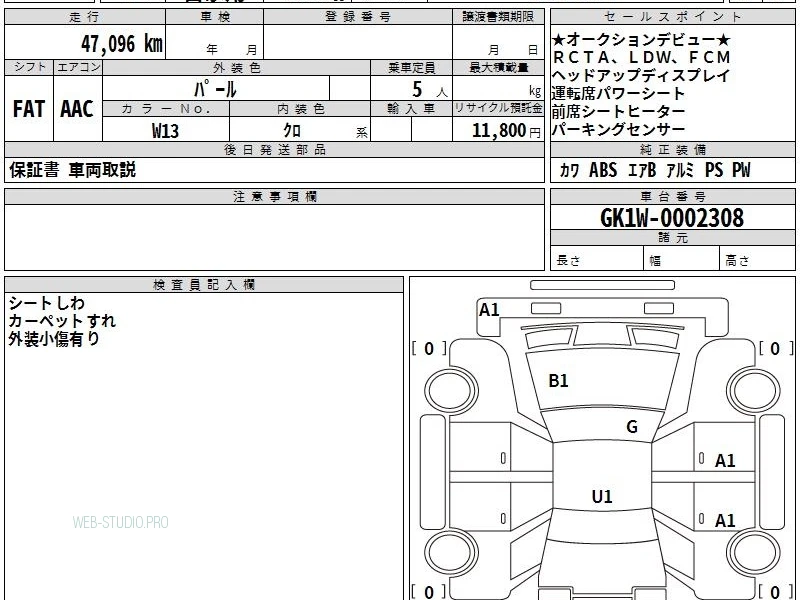Select the パーキングセンサー line
Viewport: 800px width, 600px height.
pyautogui.click(x=618, y=129)
